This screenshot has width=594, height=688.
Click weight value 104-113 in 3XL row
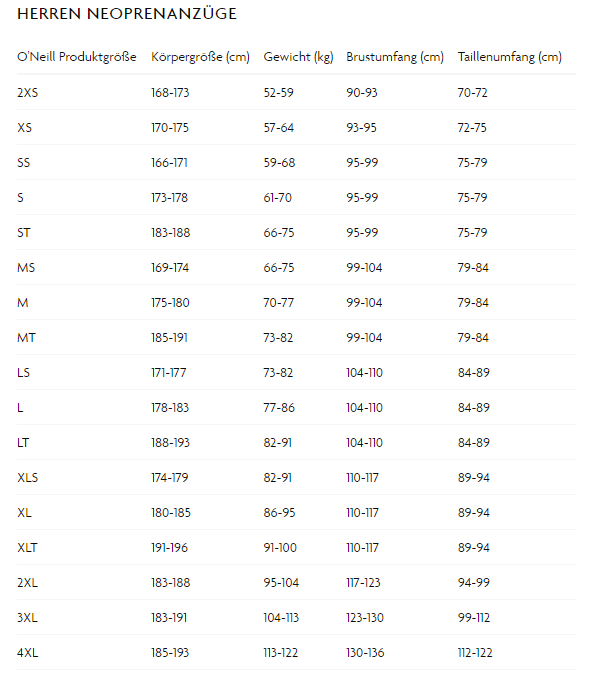click(281, 618)
